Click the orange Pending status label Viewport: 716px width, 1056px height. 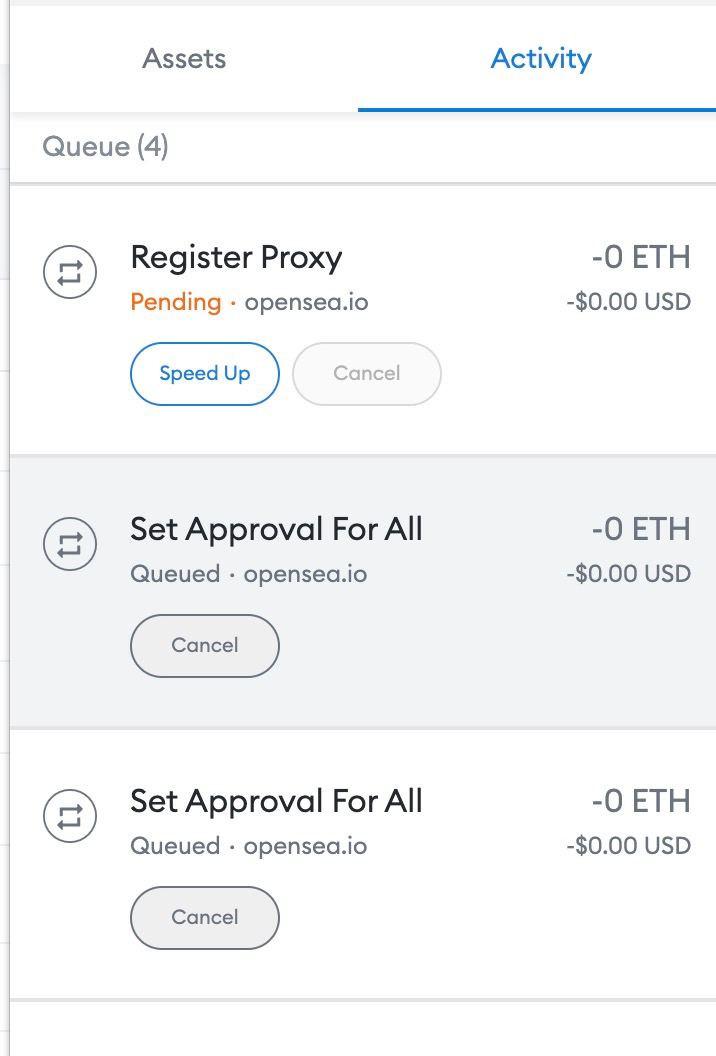coord(176,302)
